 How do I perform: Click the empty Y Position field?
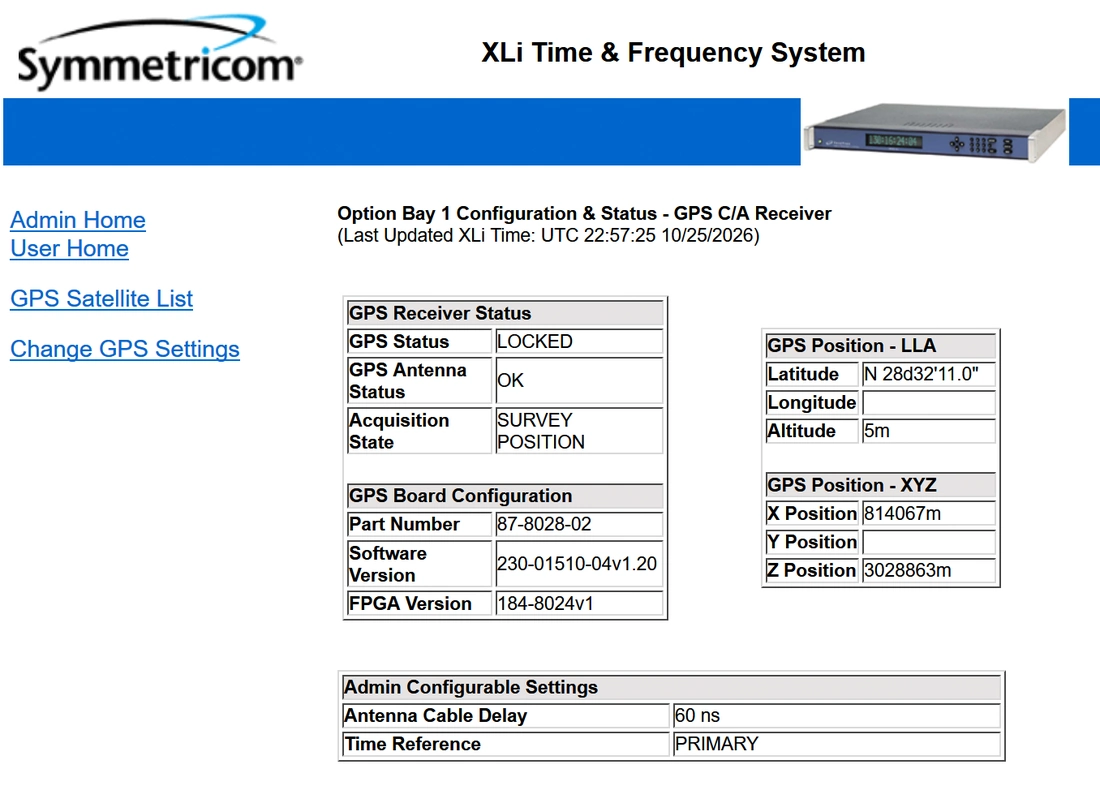[928, 542]
